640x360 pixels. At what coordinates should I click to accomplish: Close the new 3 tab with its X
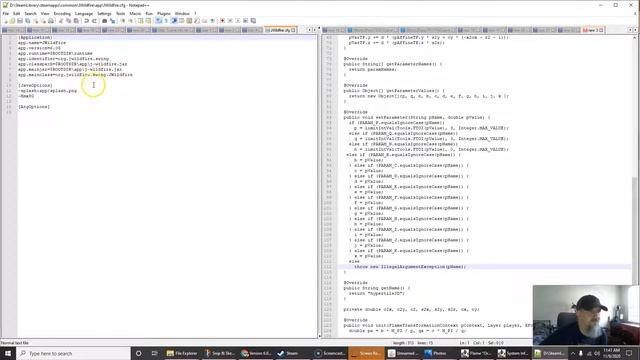[601, 30]
